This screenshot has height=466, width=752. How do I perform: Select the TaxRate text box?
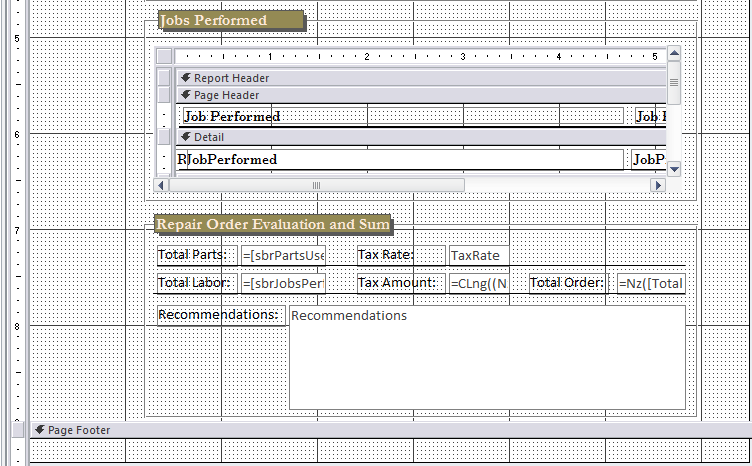479,256
